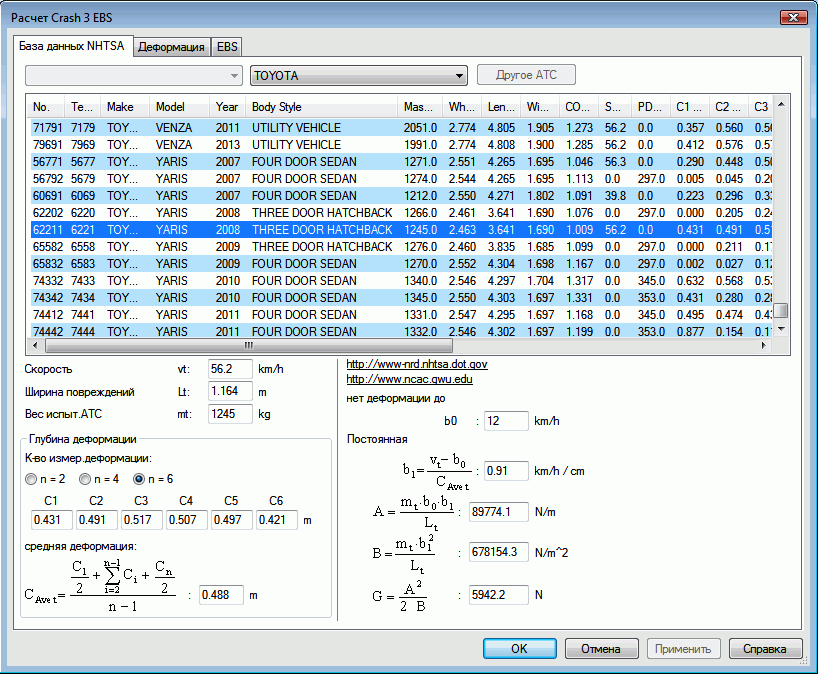Viewport: 818px width, 674px height.
Task: Sort table by Year column header
Action: pos(227,107)
